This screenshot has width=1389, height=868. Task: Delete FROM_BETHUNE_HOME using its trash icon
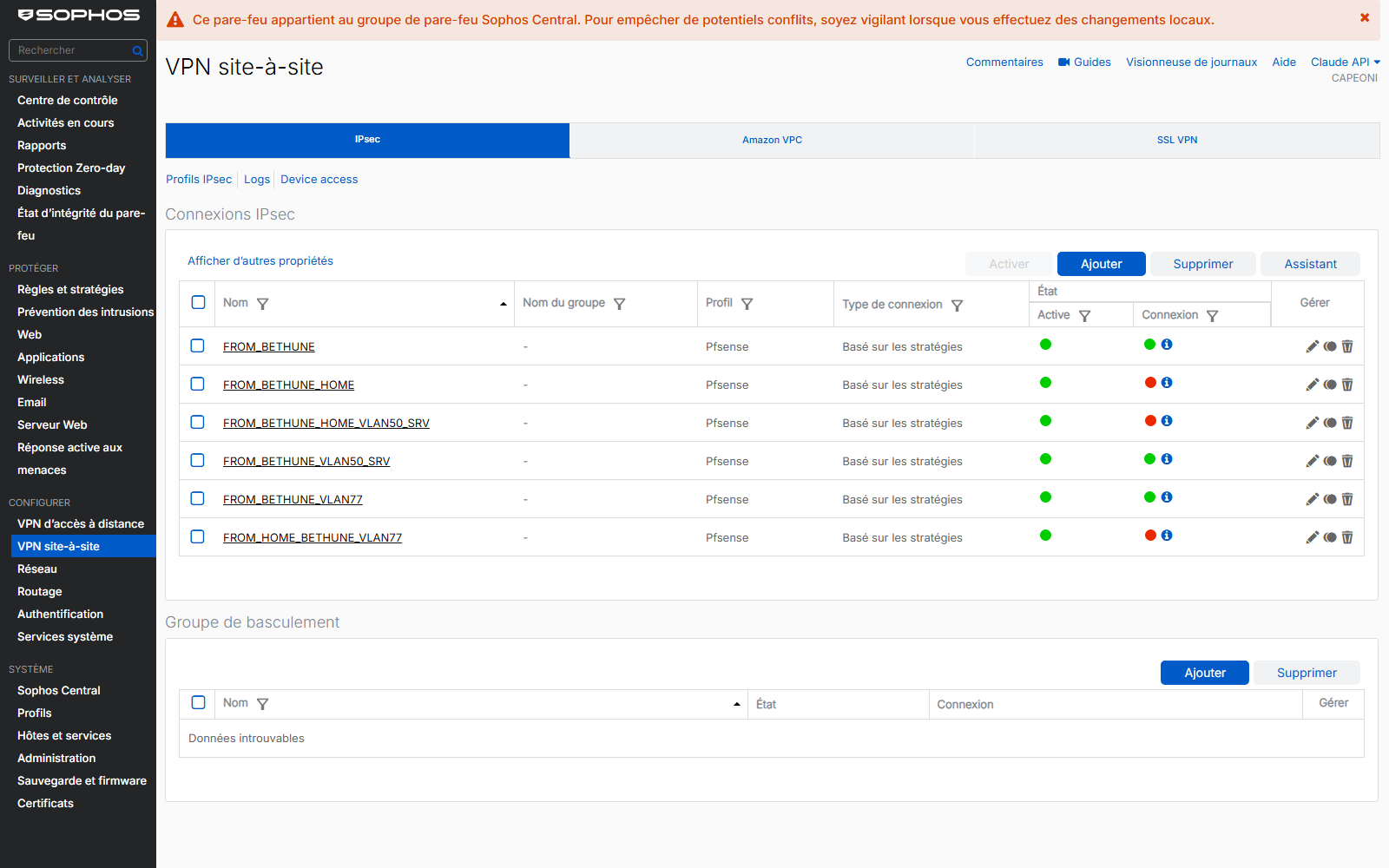[1347, 385]
